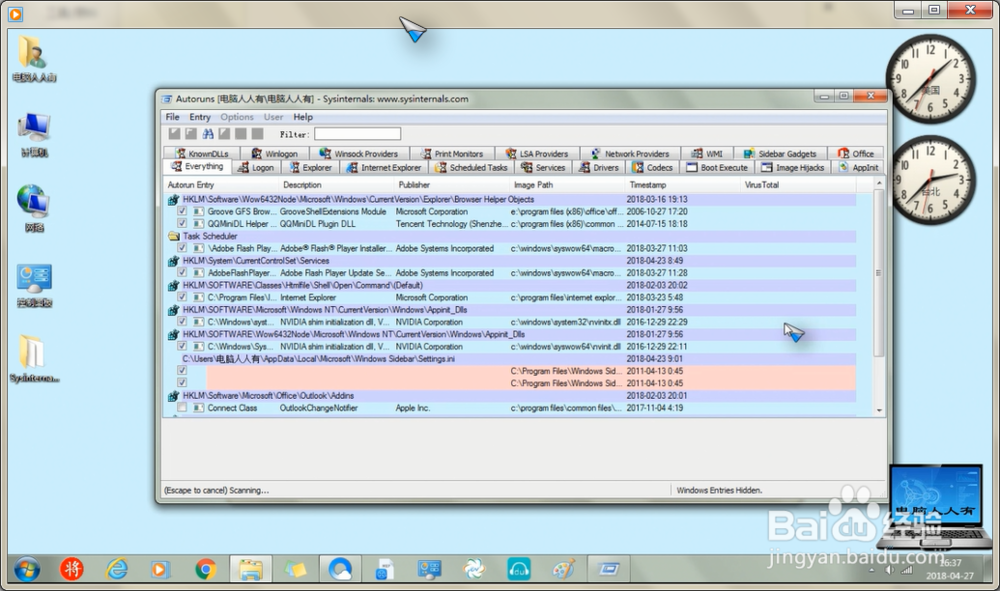Viewport: 1000px width, 591px height.
Task: Switch to the Services tab
Action: [543, 168]
